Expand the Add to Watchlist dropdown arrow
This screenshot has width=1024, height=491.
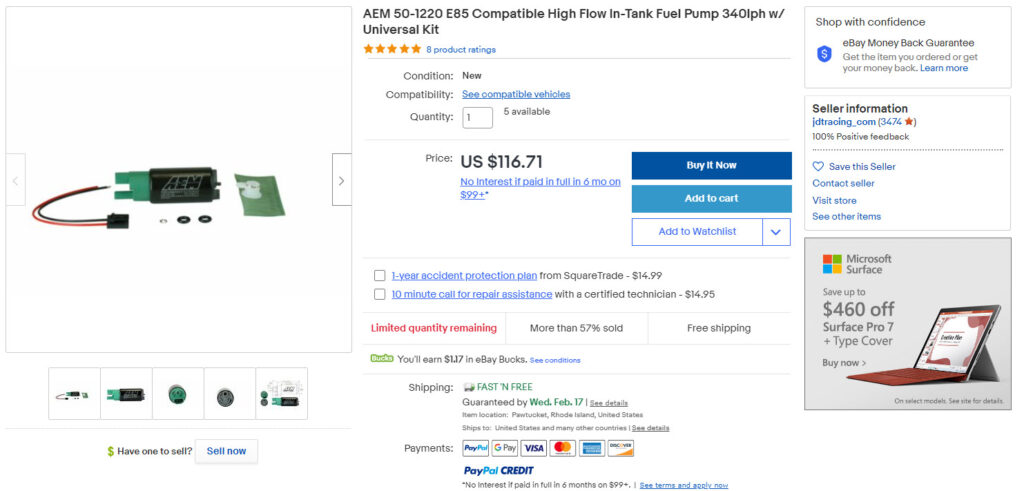pos(776,232)
